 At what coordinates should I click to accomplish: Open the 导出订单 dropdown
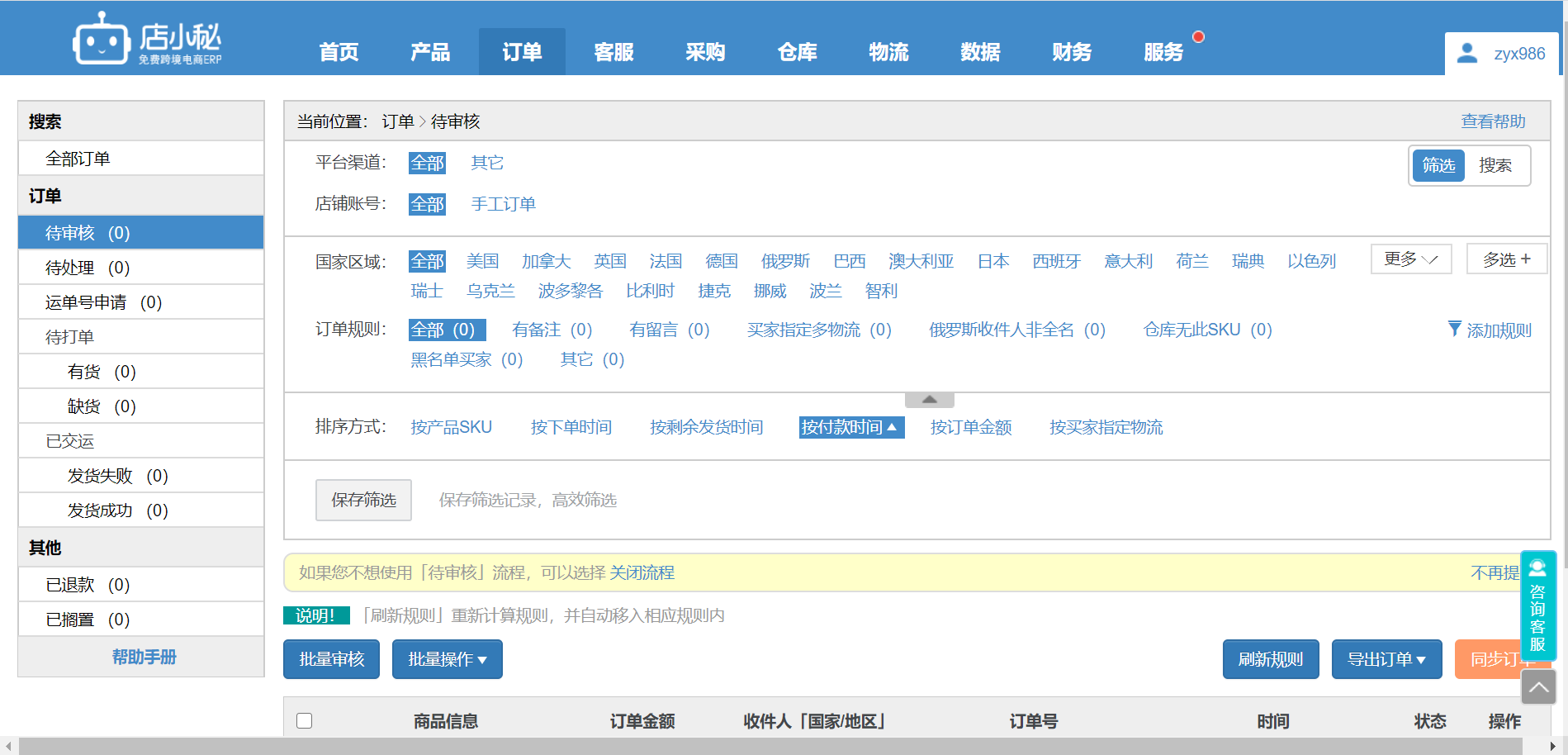[1387, 659]
